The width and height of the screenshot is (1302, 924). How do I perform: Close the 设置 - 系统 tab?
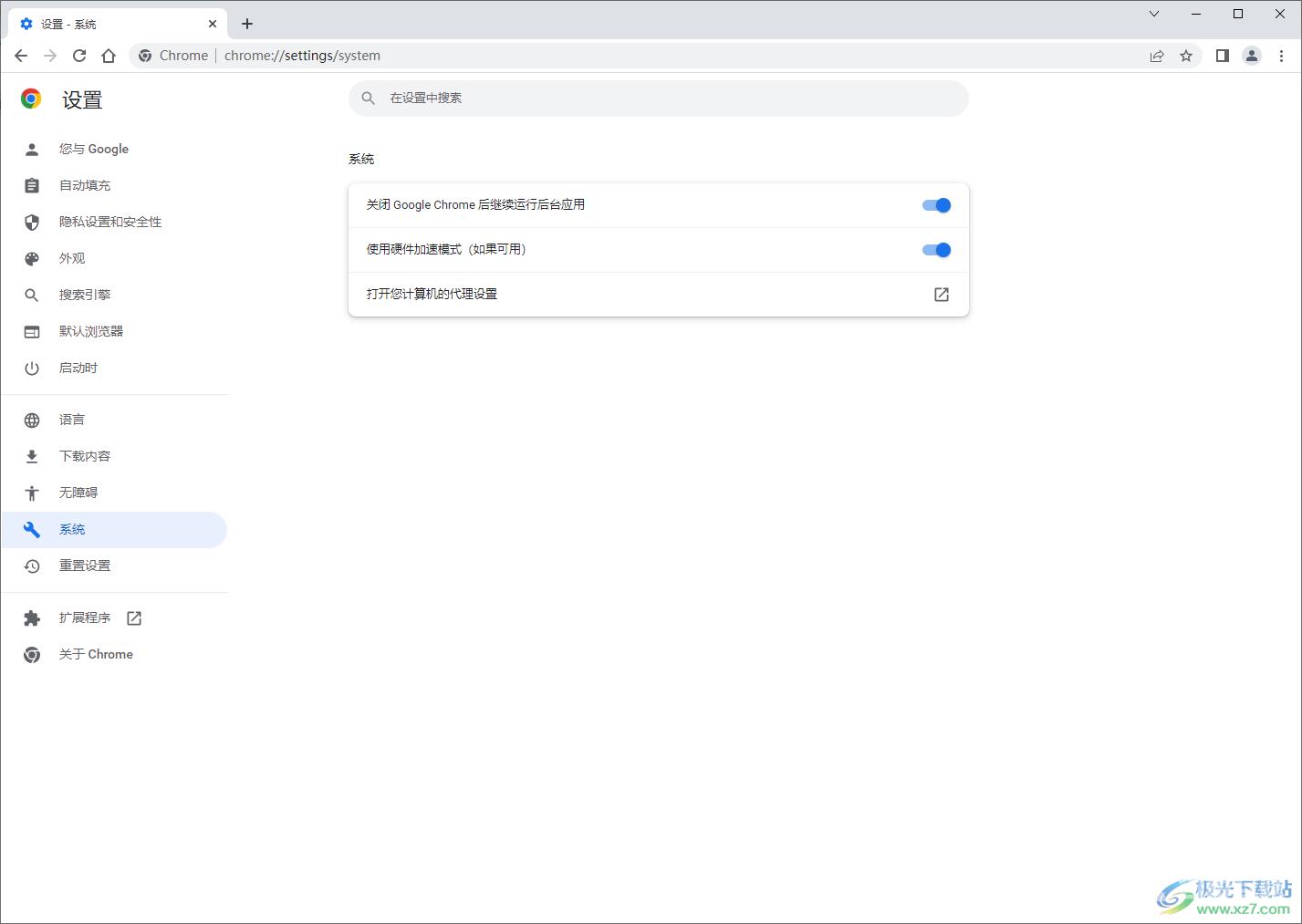pos(213,24)
